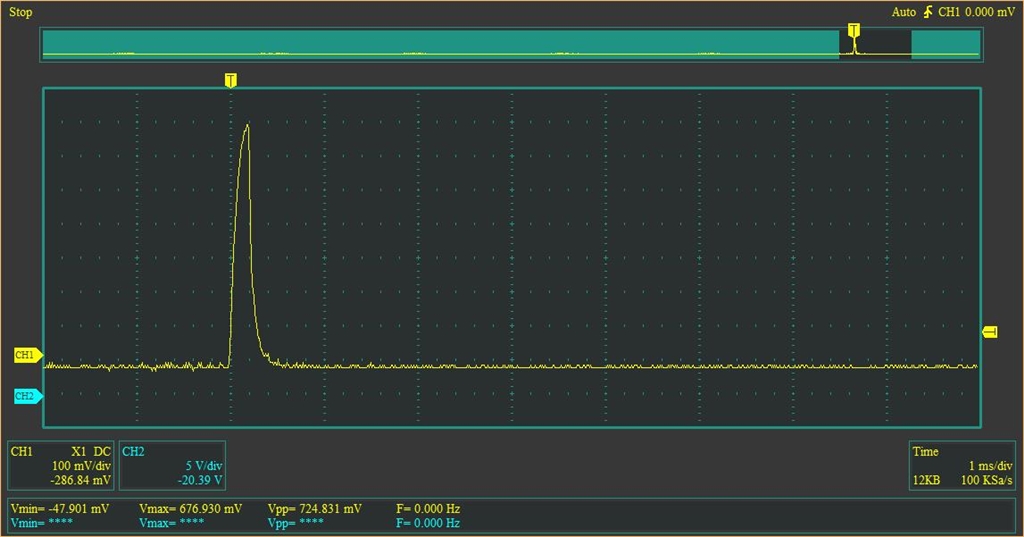Image resolution: width=1024 pixels, height=537 pixels.
Task: Click the cyan CH2 ground level marker
Action: click(x=28, y=396)
